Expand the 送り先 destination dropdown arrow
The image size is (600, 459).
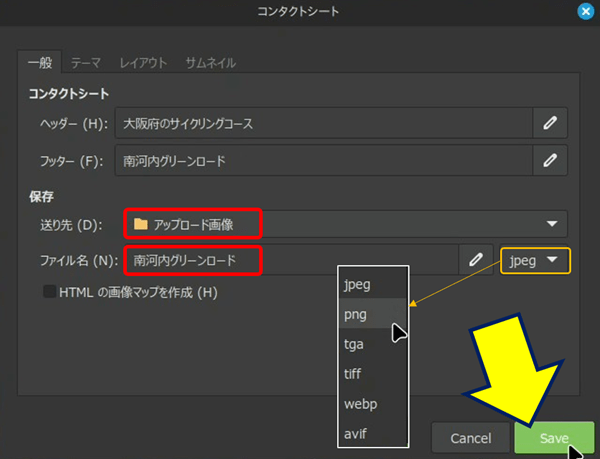click(552, 224)
